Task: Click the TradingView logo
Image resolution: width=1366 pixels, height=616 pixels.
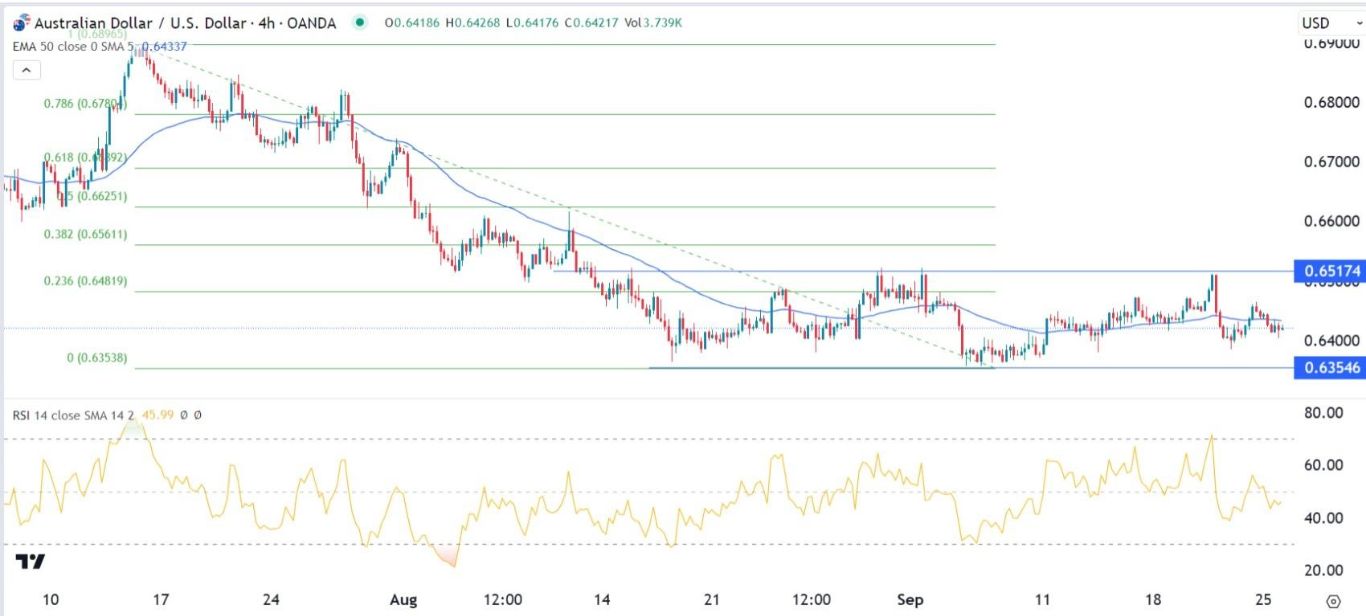Action: [x=30, y=561]
